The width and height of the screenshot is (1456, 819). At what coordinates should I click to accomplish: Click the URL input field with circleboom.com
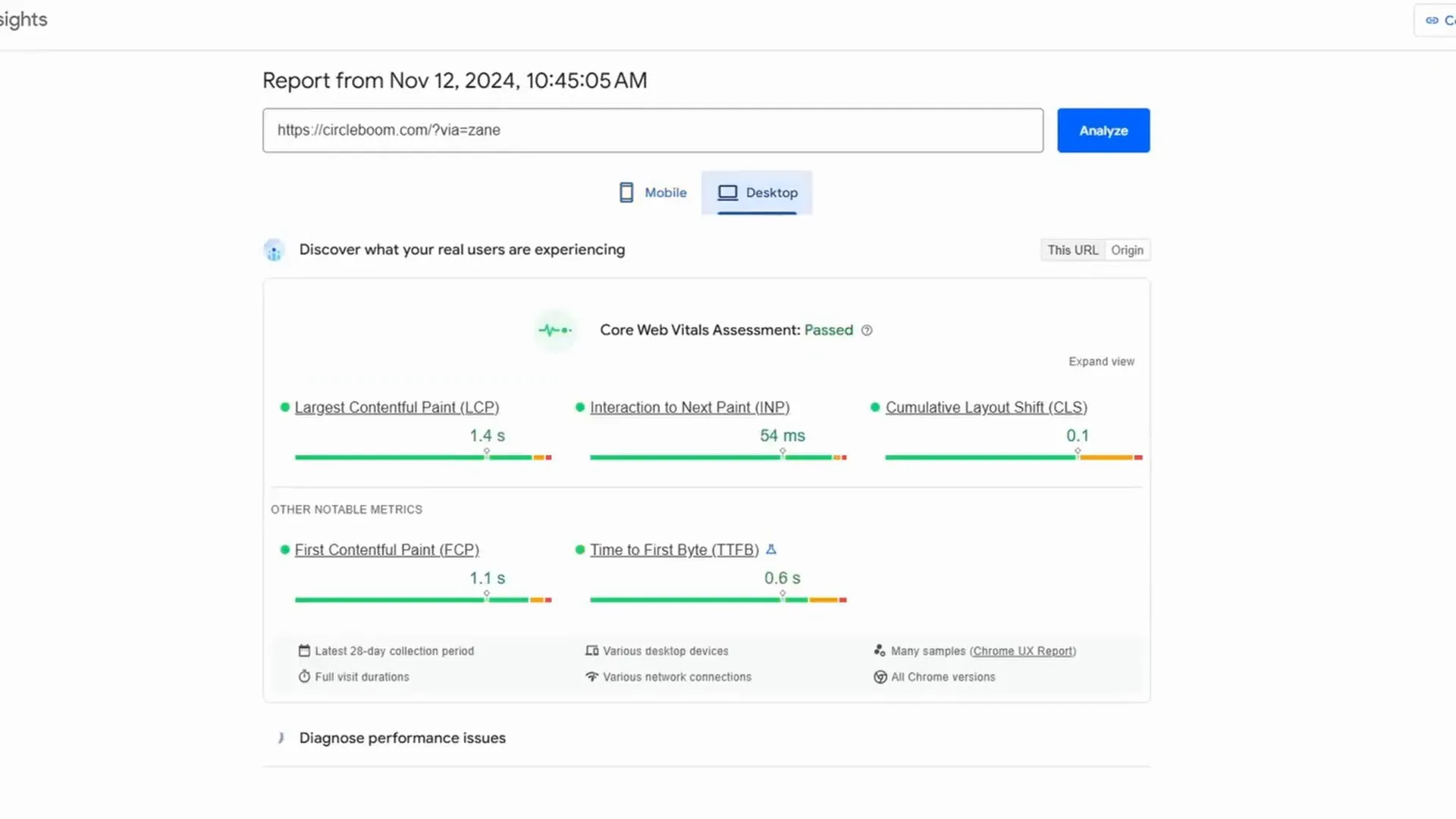[653, 130]
